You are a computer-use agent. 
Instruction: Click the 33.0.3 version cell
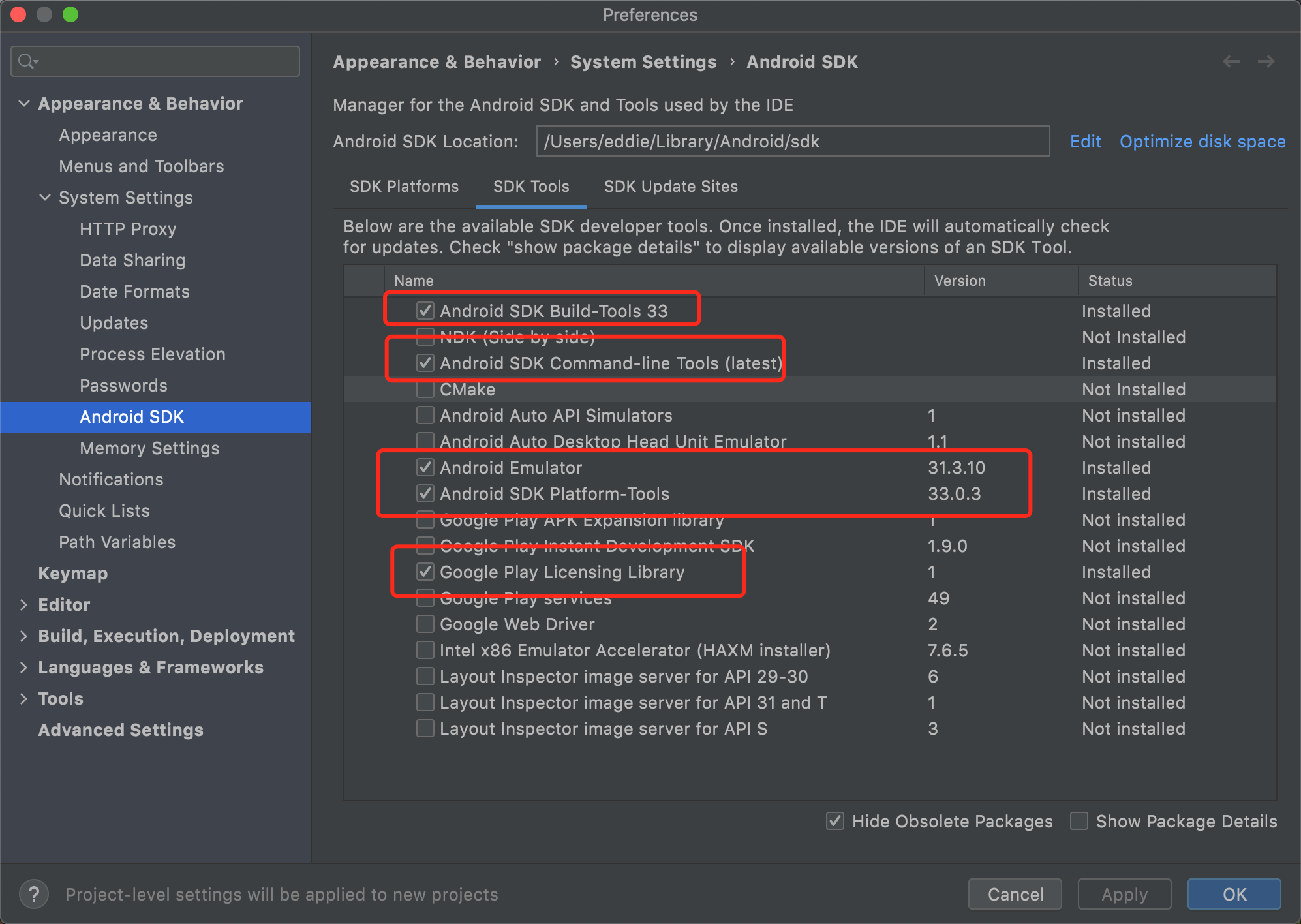click(955, 494)
